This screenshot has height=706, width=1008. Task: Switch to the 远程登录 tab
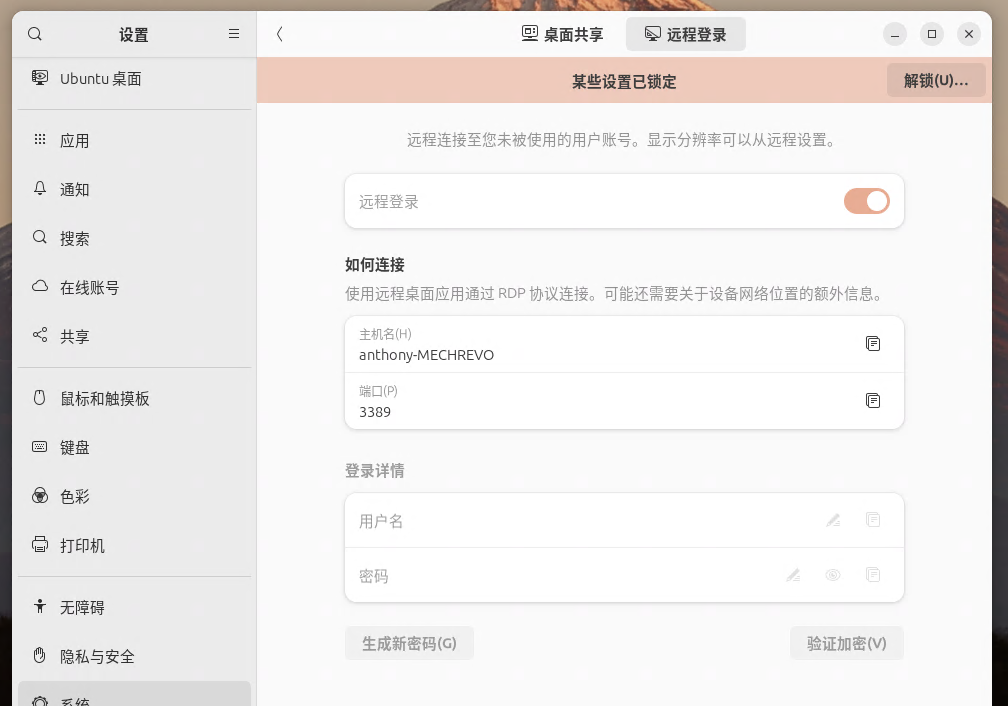click(686, 33)
